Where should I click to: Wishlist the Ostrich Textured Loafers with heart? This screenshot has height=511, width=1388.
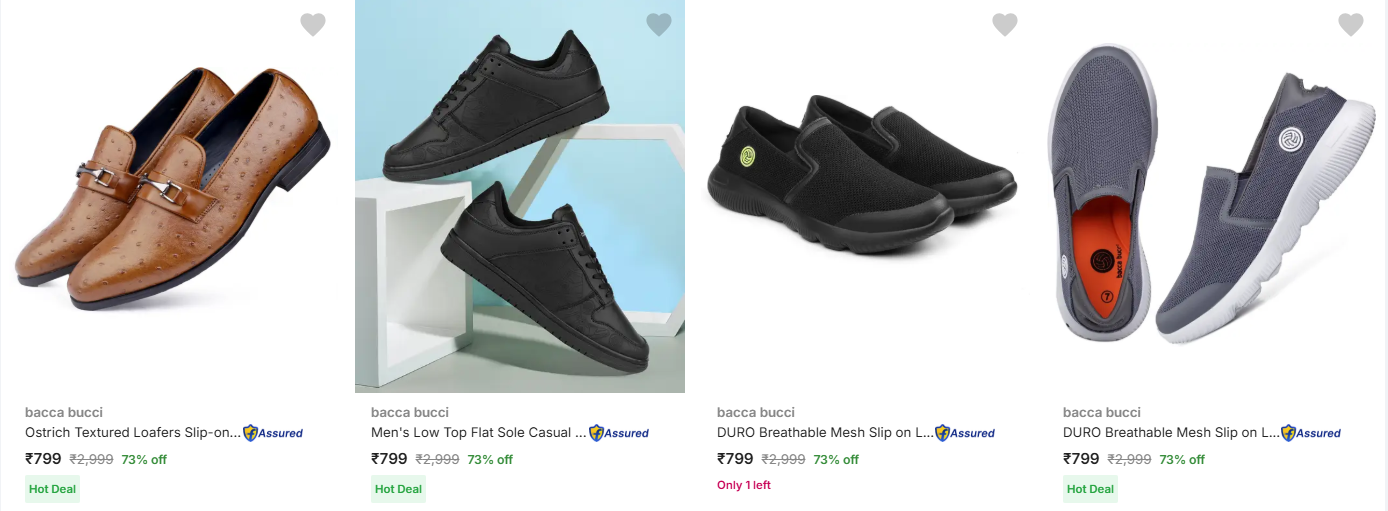313,25
